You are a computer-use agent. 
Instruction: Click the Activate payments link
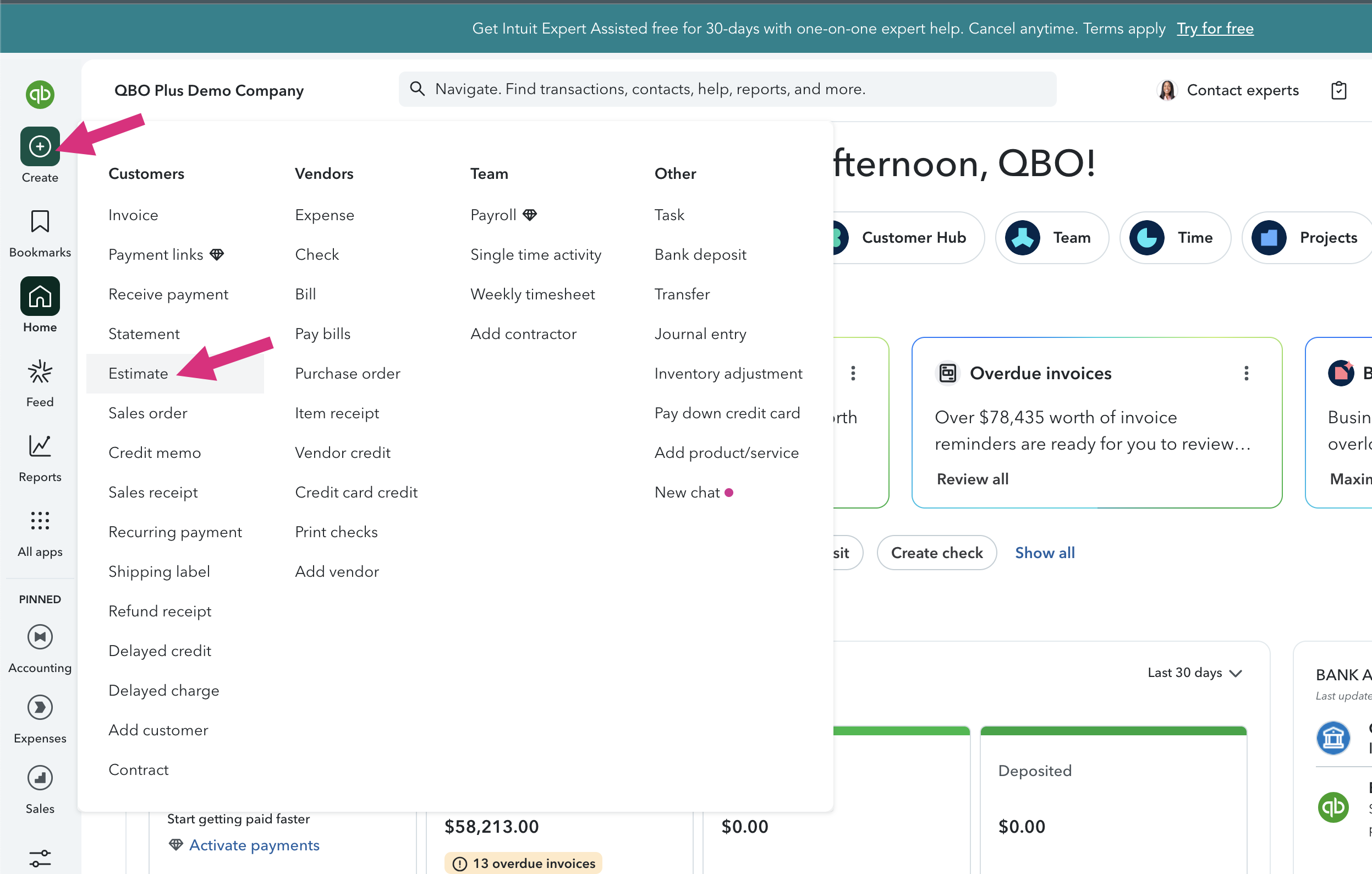click(x=254, y=845)
